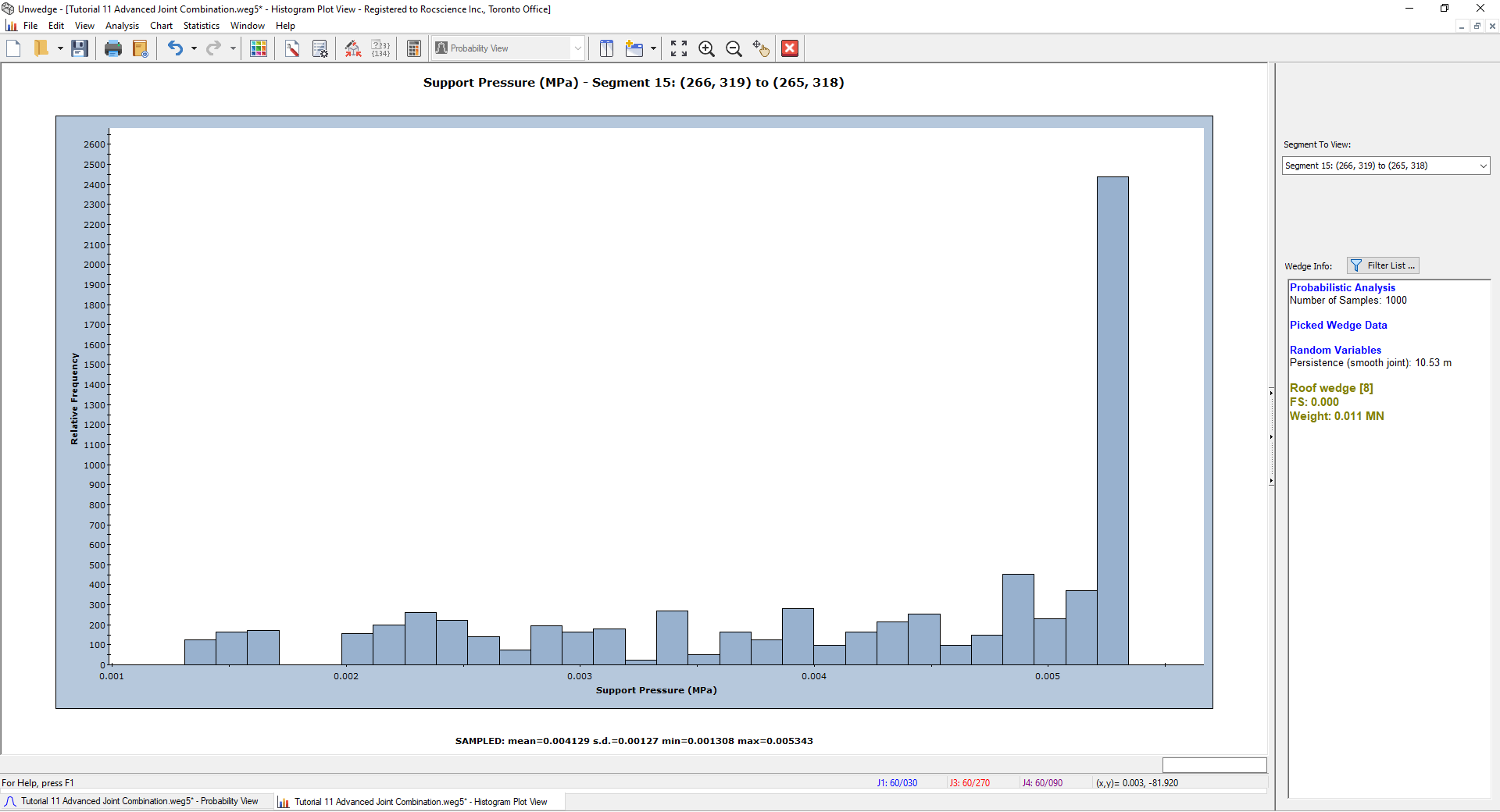Click the chart icon on the Histogram Plot View tab
1500x812 pixels.
(284, 802)
